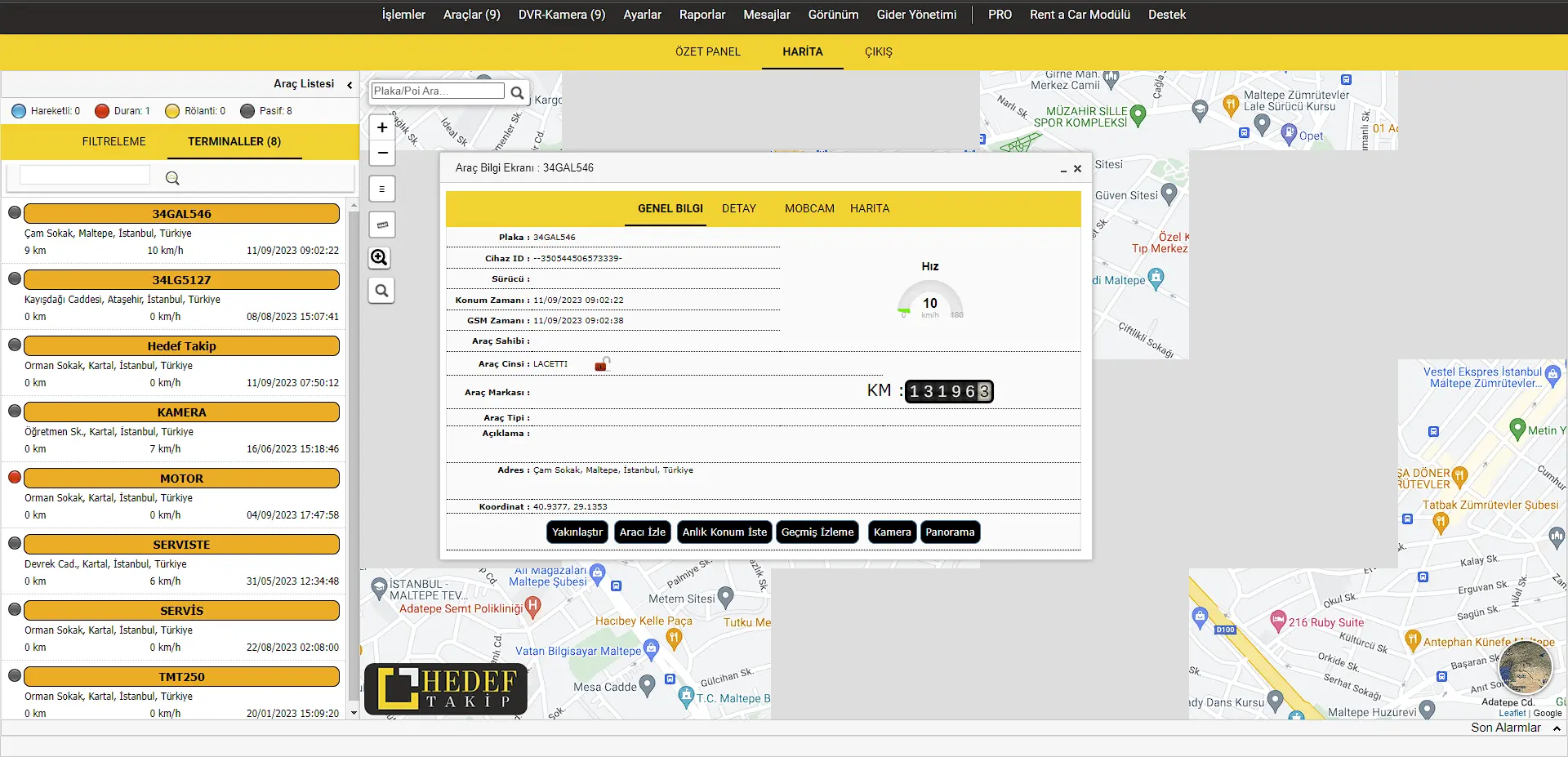Click the status dot of Hedef Takip vehicle
The height and width of the screenshot is (757, 1568).
coord(15,345)
